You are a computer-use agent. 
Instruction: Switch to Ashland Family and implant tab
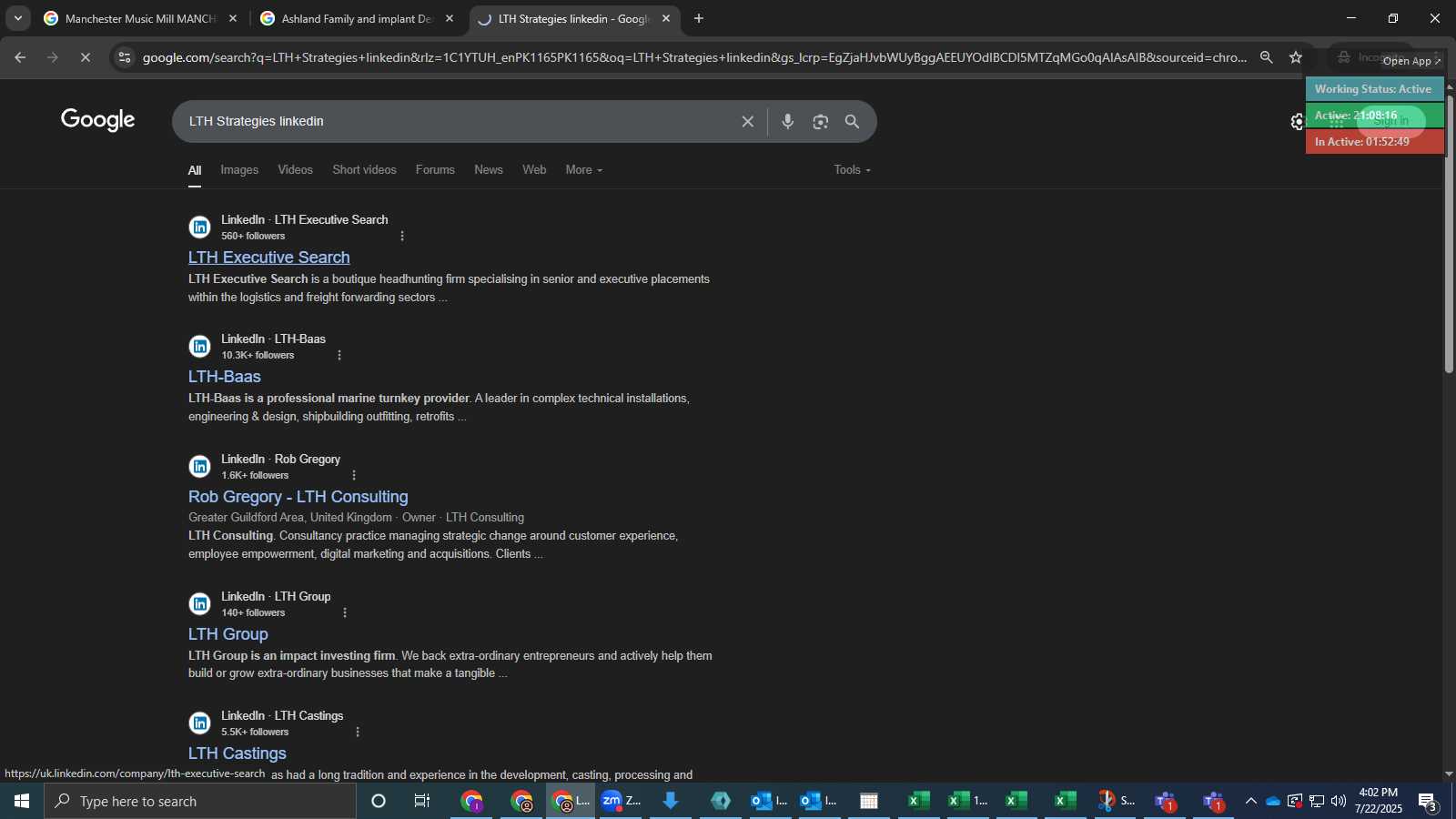click(358, 18)
